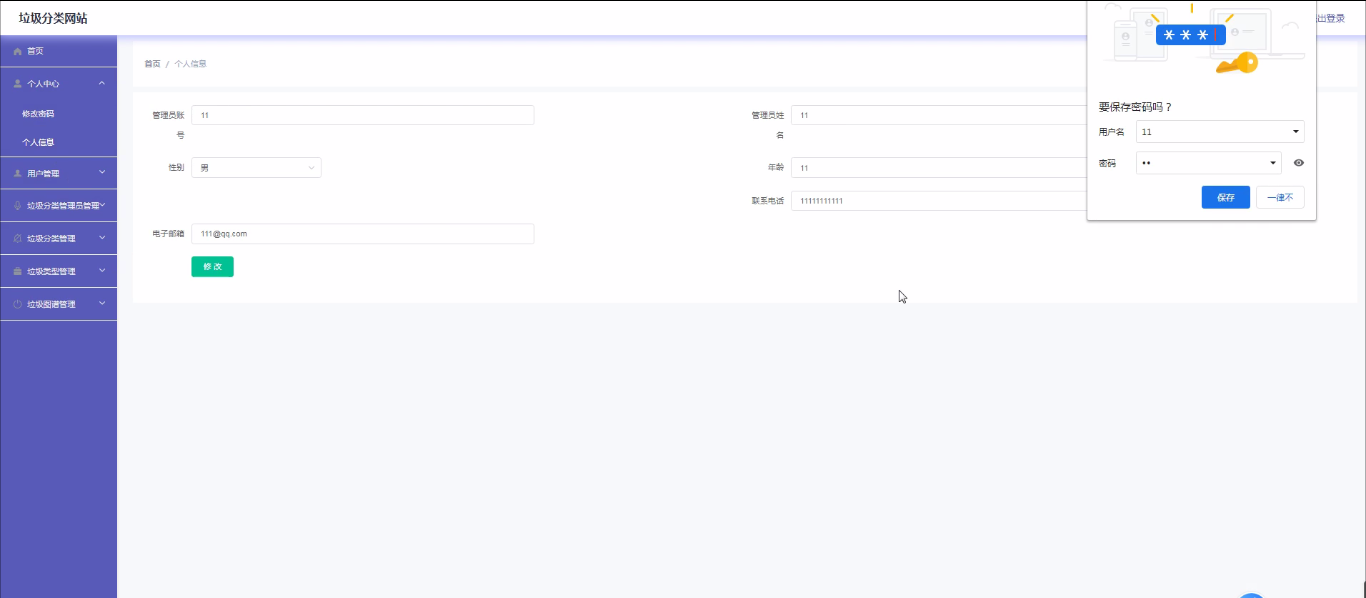Click the briefcase icon beside 垃圾类型管理
The image size is (1366, 598).
[x=17, y=272]
